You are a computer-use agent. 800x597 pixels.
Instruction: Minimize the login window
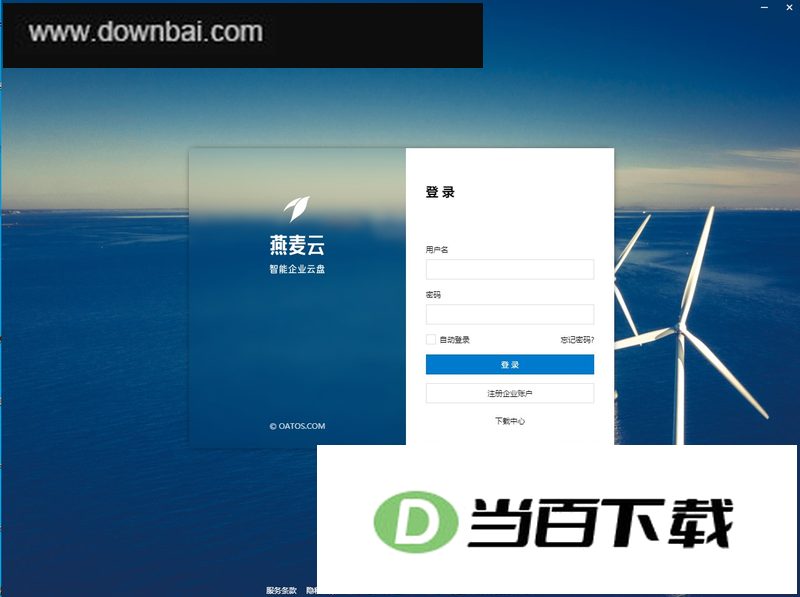764,7
